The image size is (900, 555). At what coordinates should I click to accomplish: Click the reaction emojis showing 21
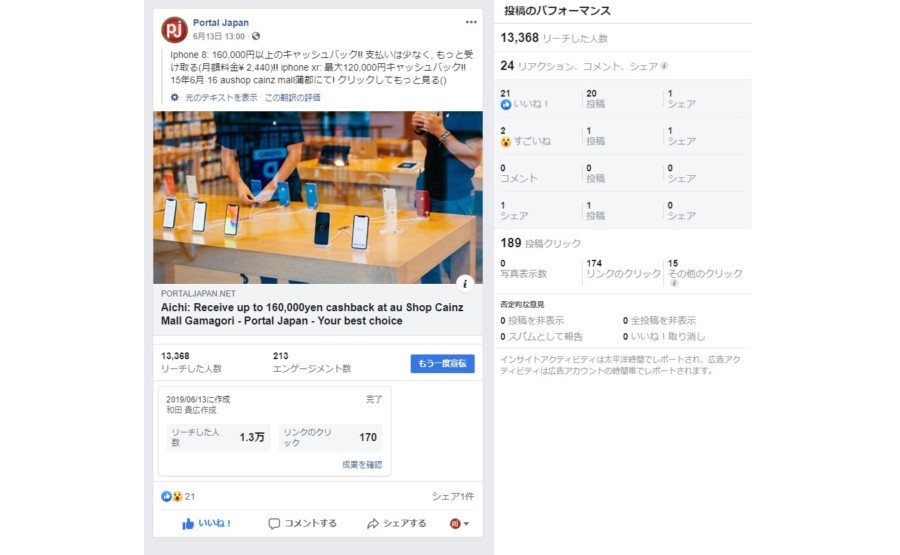point(178,496)
